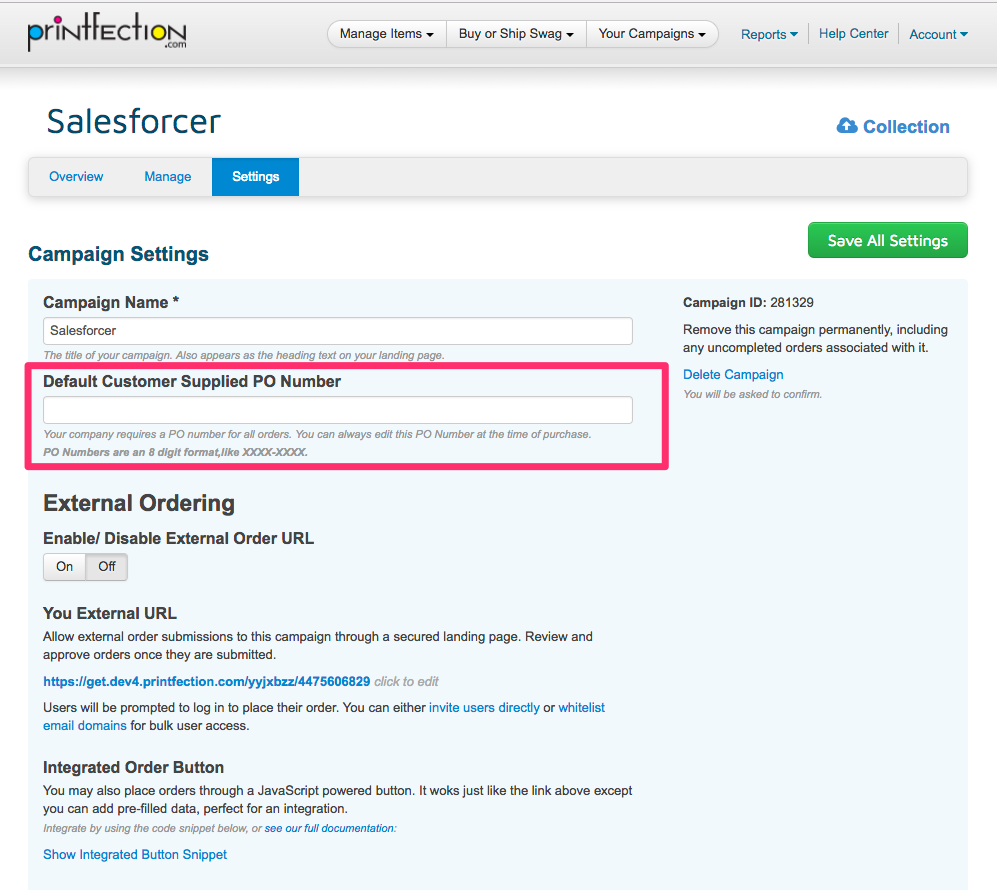Click the external order URL link
Viewport: 997px width, 890px height.
coord(206,681)
